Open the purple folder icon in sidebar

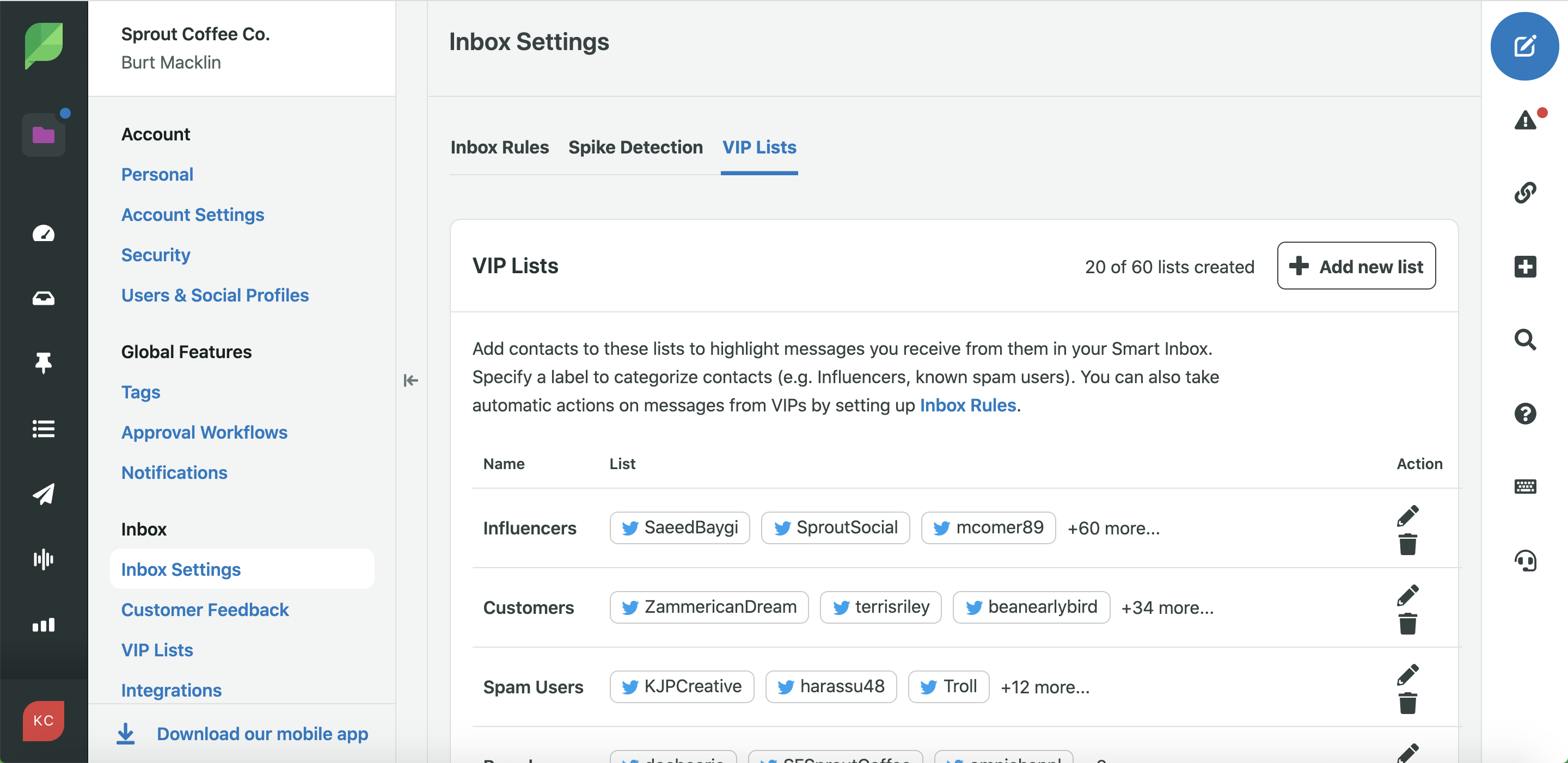[44, 135]
